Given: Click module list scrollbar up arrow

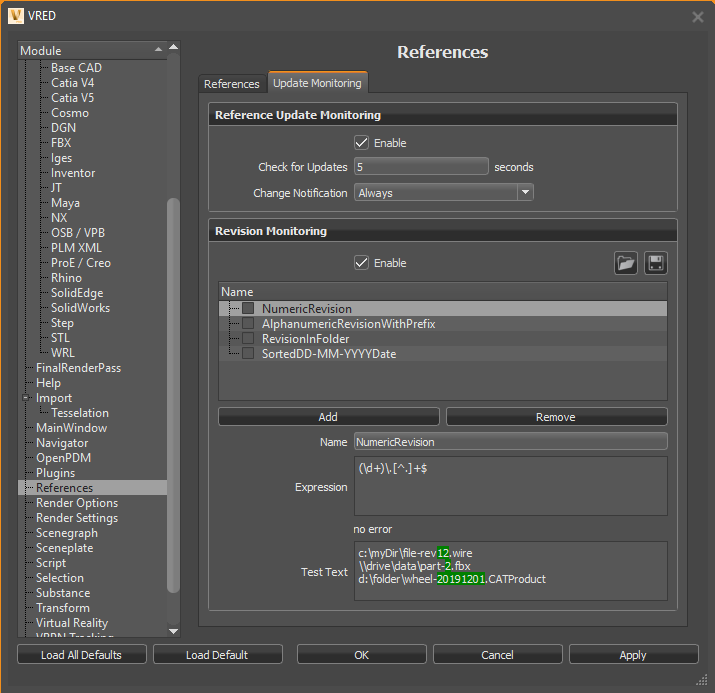Looking at the screenshot, I should tap(173, 47).
